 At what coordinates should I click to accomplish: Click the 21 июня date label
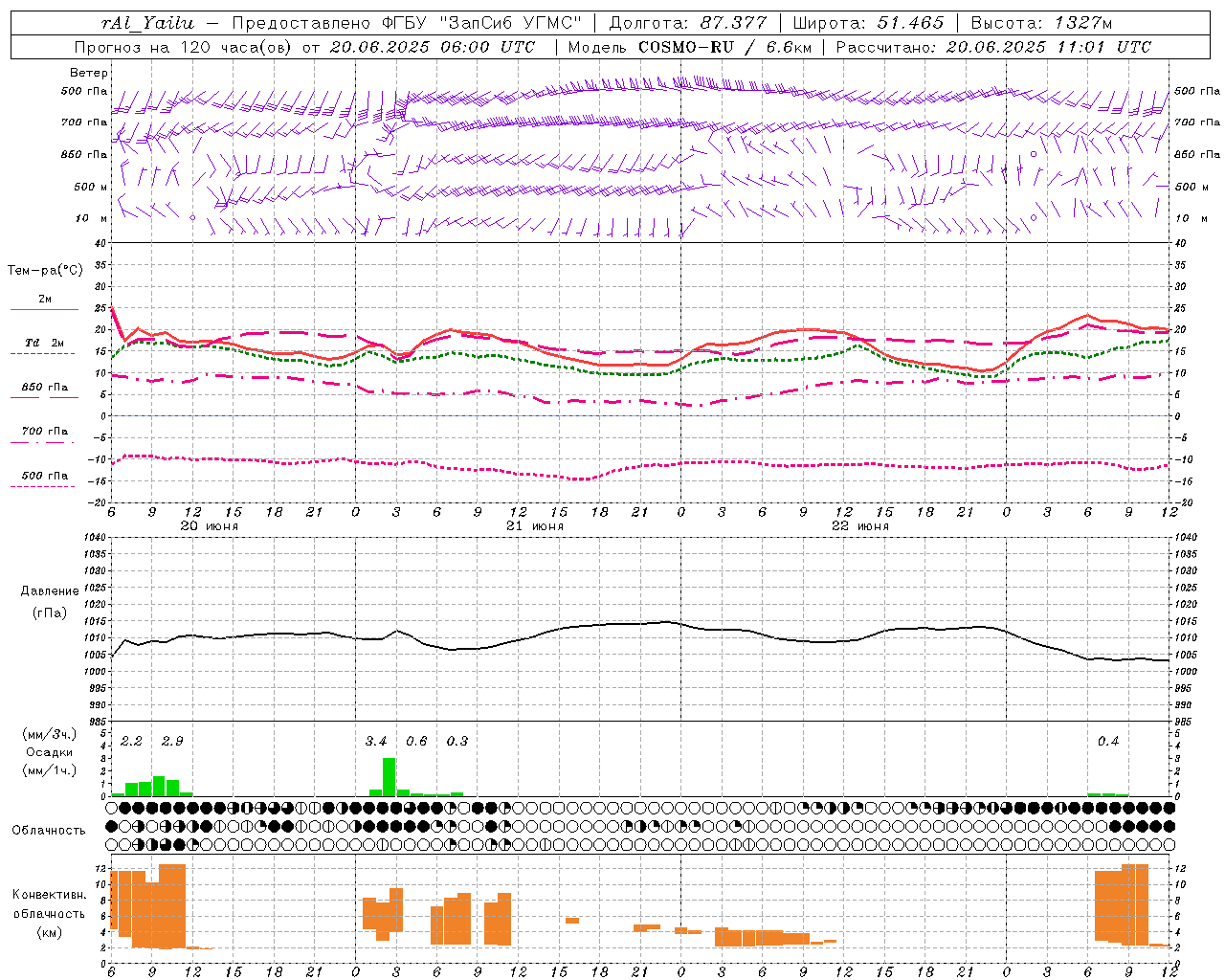coord(534,526)
